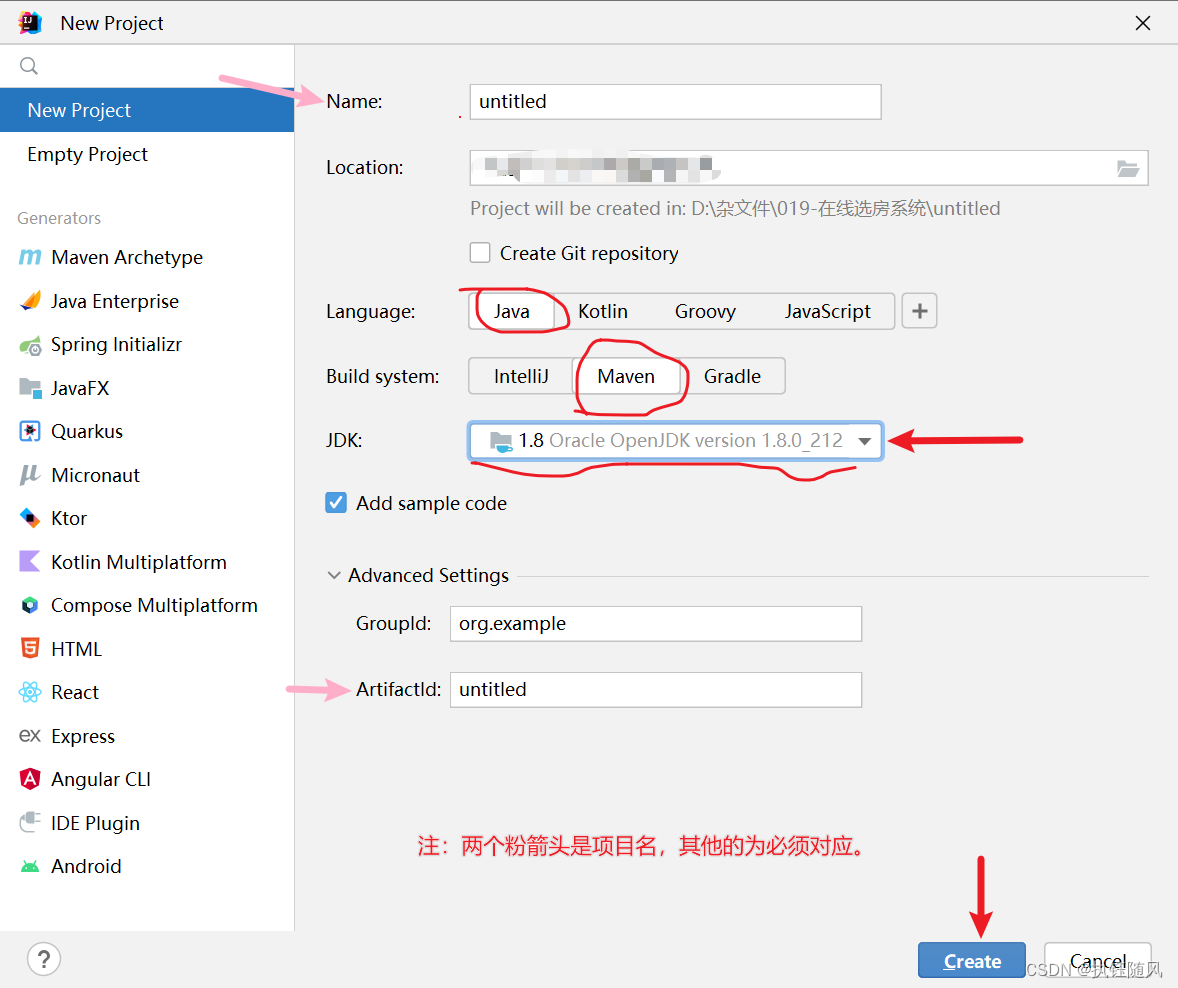Select Kotlin as the language

(x=603, y=311)
